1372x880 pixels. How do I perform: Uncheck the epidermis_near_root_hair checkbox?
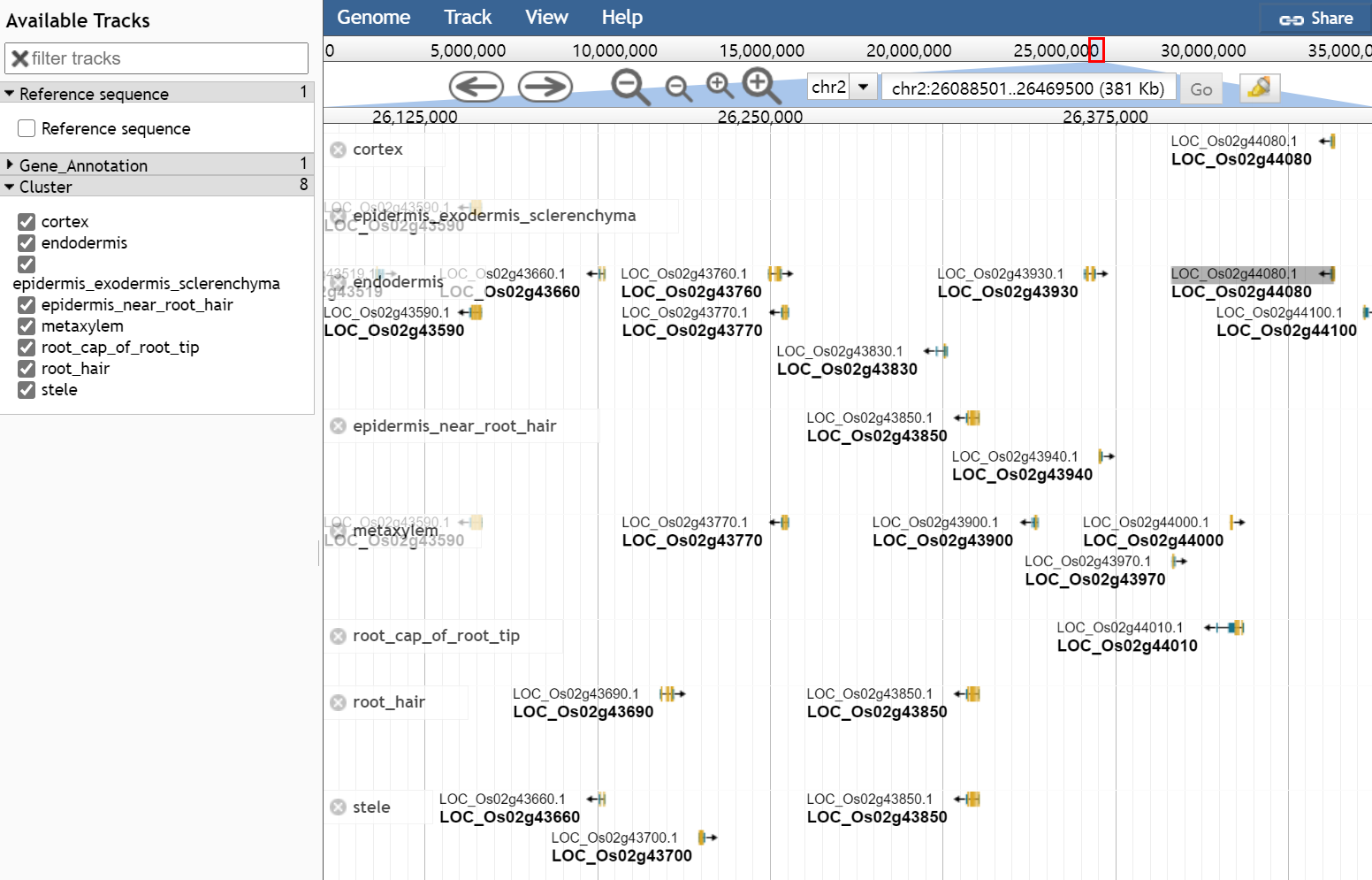tap(27, 304)
